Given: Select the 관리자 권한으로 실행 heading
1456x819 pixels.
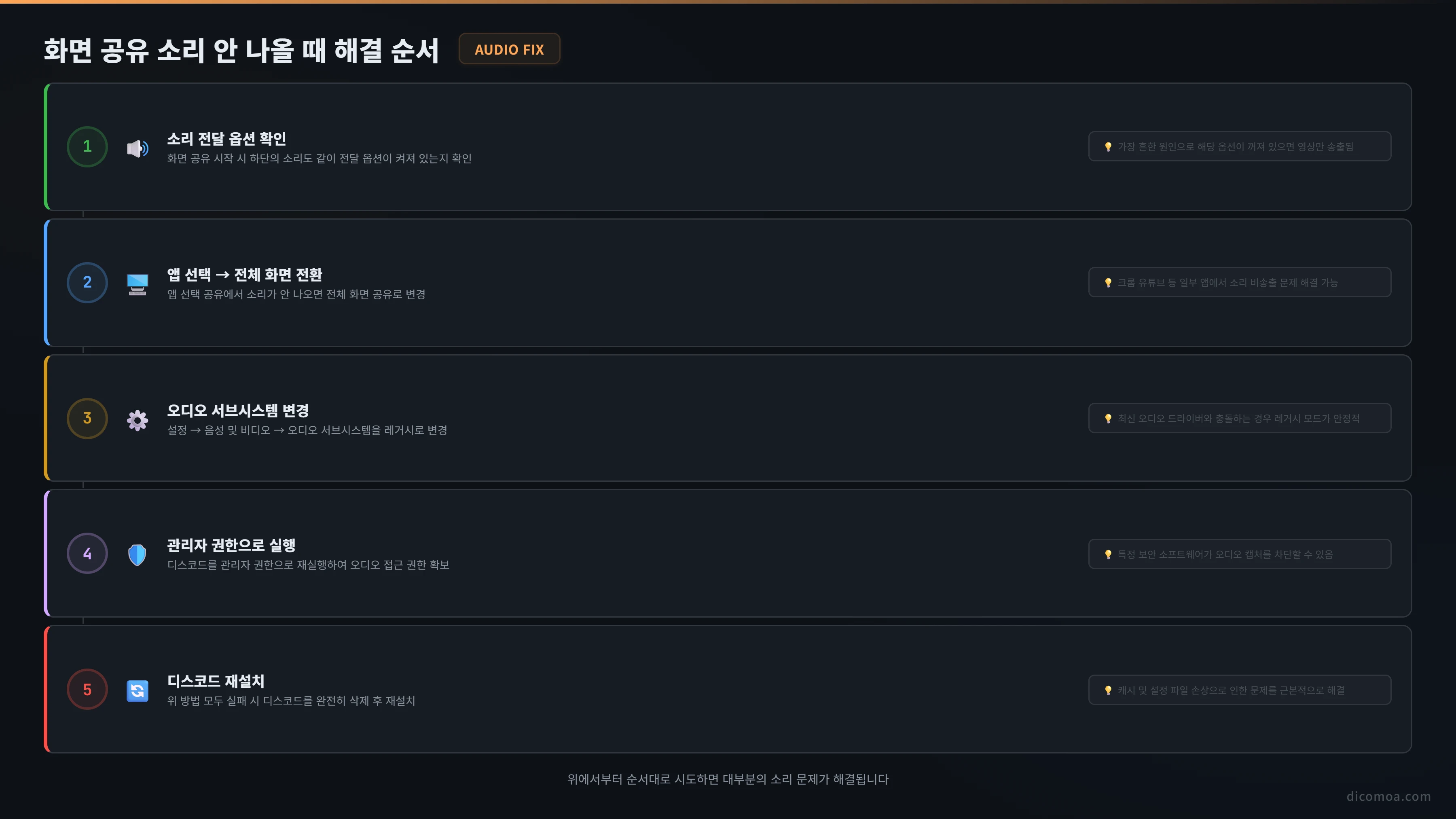Looking at the screenshot, I should click(231, 546).
